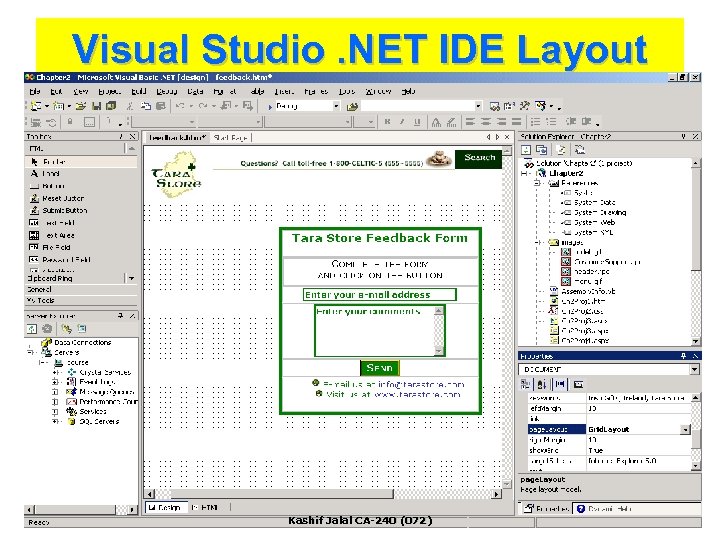This screenshot has width=720, height=540.
Task: Open the Build menu
Action: click(x=139, y=91)
